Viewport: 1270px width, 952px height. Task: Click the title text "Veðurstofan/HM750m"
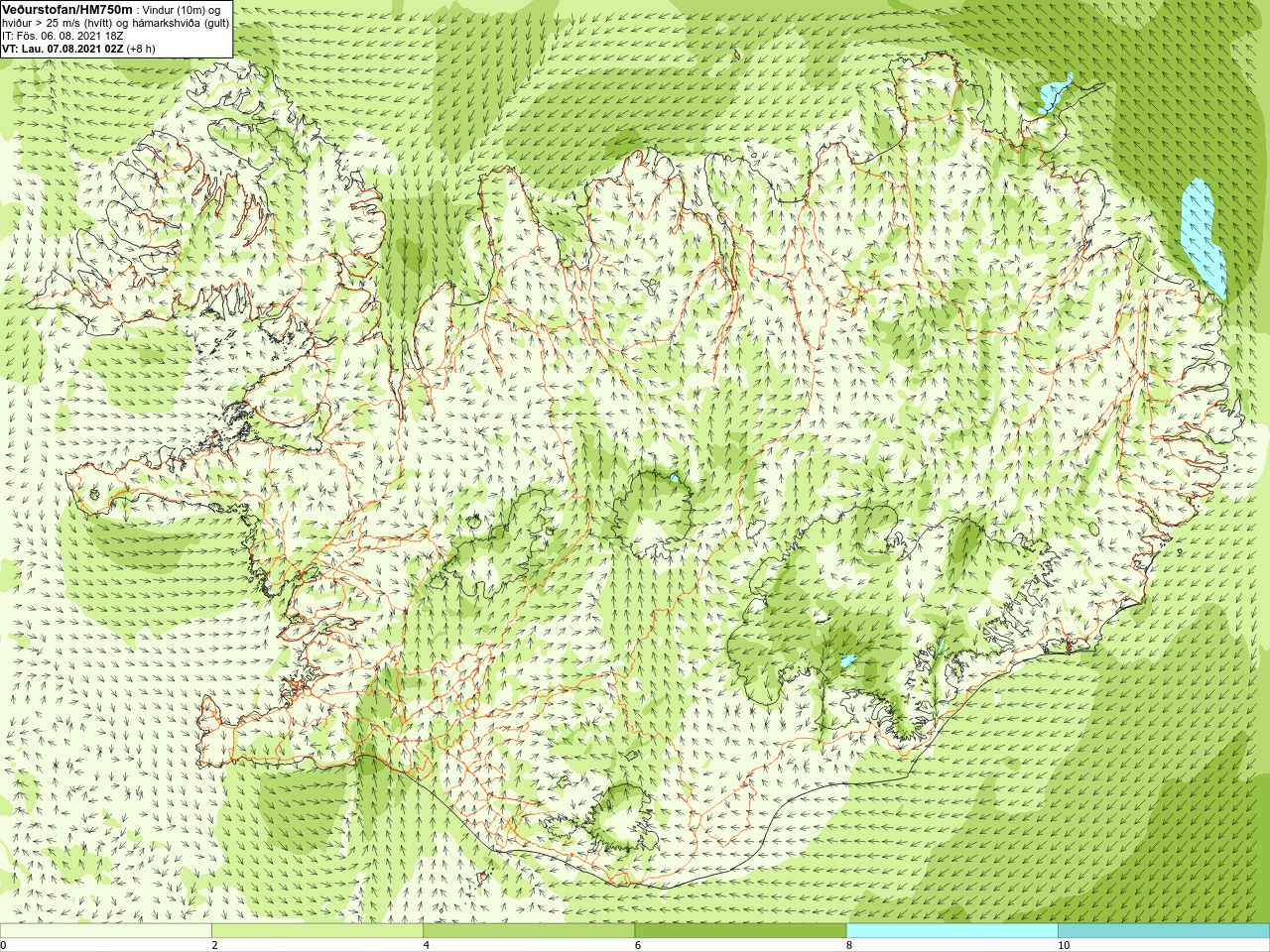[x=66, y=9]
